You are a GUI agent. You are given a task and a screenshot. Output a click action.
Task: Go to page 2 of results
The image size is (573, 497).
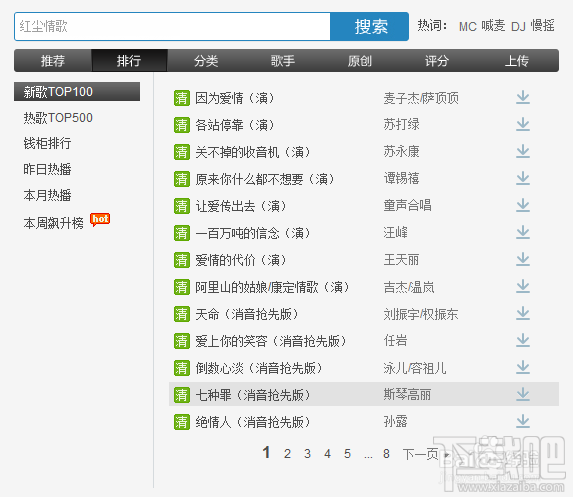pos(287,454)
